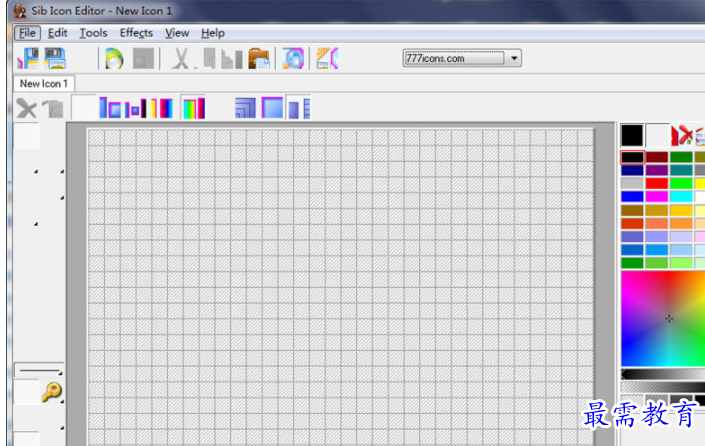
Task: Click the red X palette icon
Action: tap(682, 135)
